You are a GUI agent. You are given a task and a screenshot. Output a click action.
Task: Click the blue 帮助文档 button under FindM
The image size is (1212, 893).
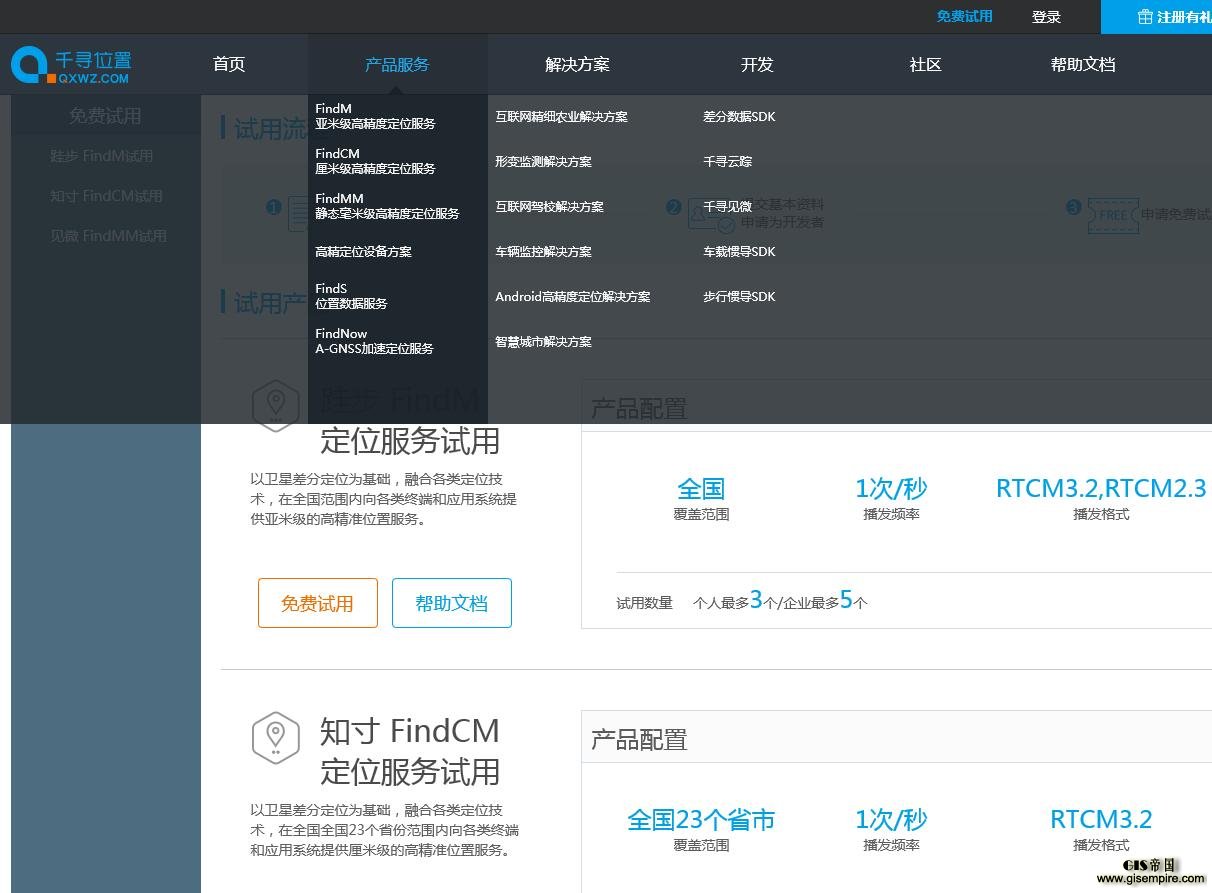click(x=451, y=603)
